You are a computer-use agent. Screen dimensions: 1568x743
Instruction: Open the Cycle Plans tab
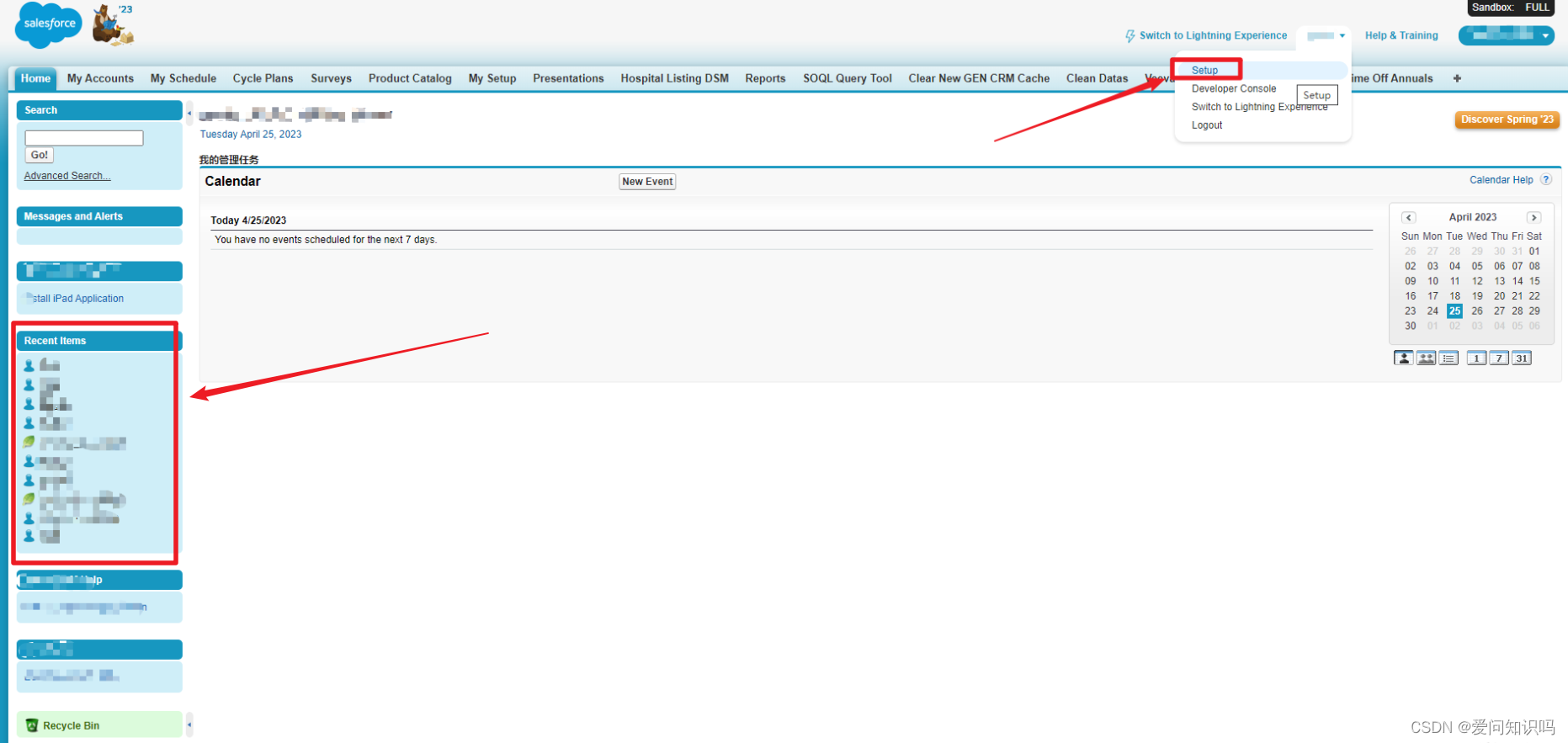tap(263, 78)
